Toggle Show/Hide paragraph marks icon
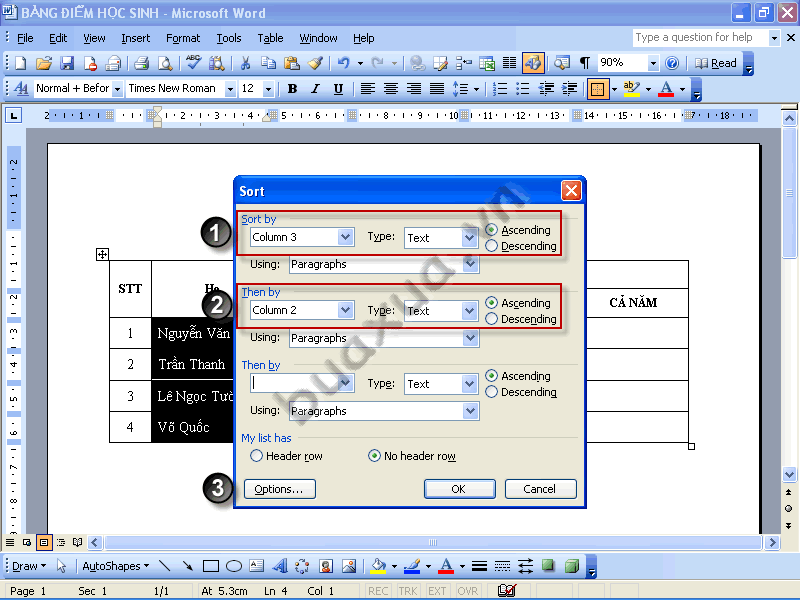800x600 pixels. click(x=585, y=63)
